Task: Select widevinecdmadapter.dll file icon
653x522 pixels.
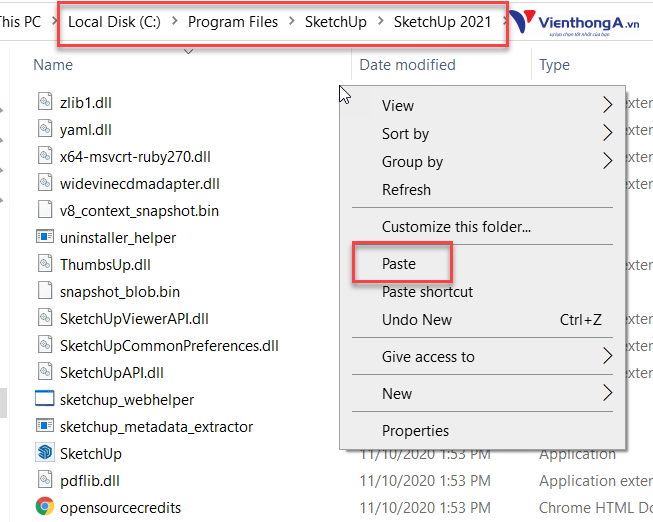Action: (45, 182)
